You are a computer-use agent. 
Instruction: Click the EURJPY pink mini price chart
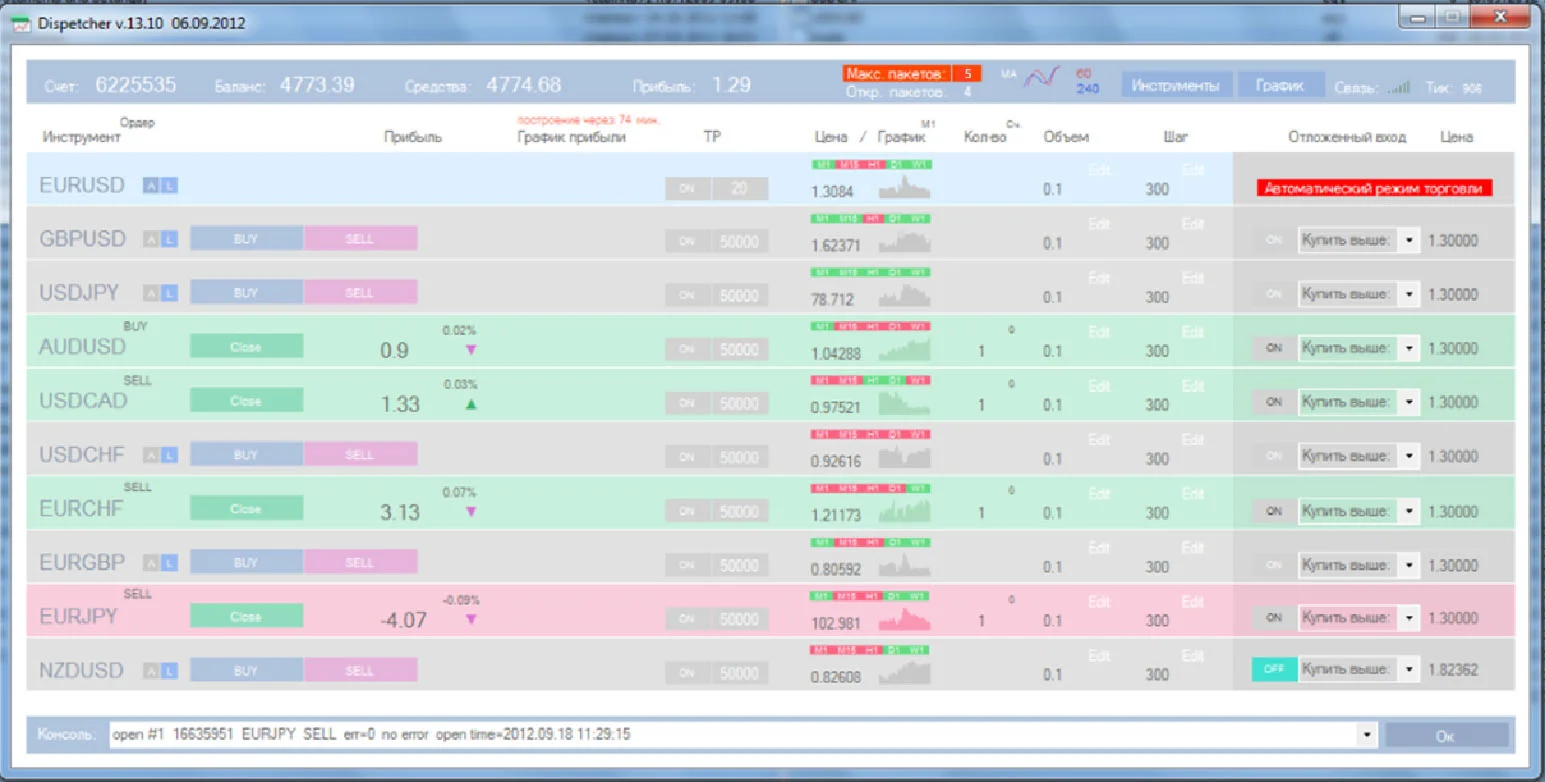tap(904, 619)
